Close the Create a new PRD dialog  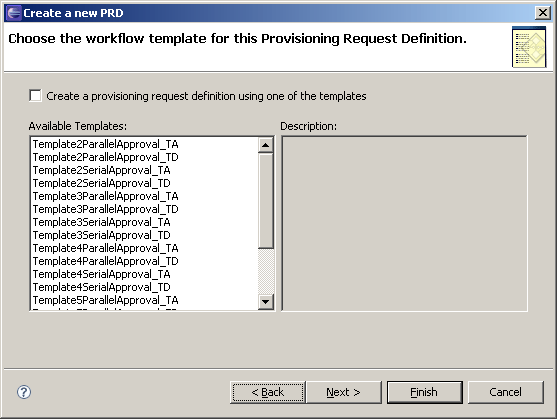point(542,13)
